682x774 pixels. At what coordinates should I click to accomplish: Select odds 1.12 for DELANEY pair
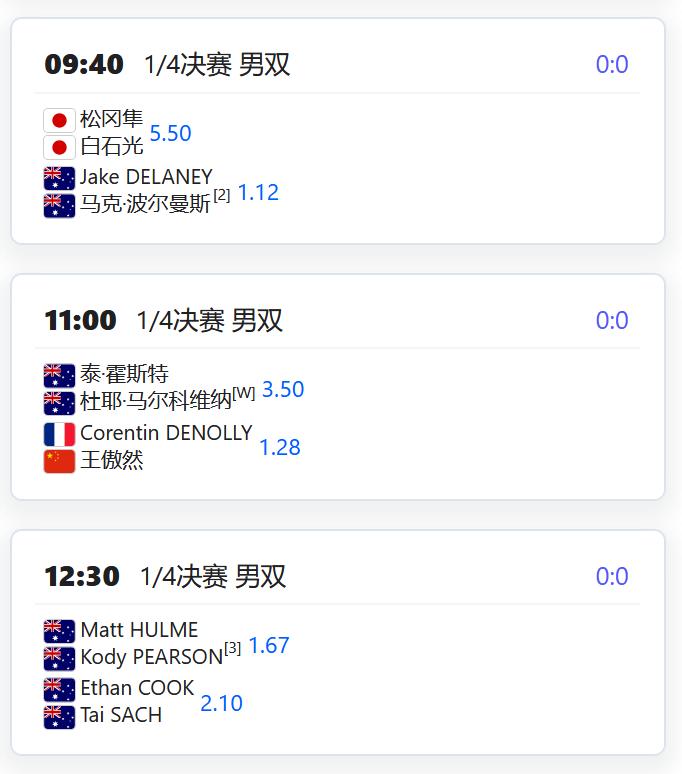(258, 192)
